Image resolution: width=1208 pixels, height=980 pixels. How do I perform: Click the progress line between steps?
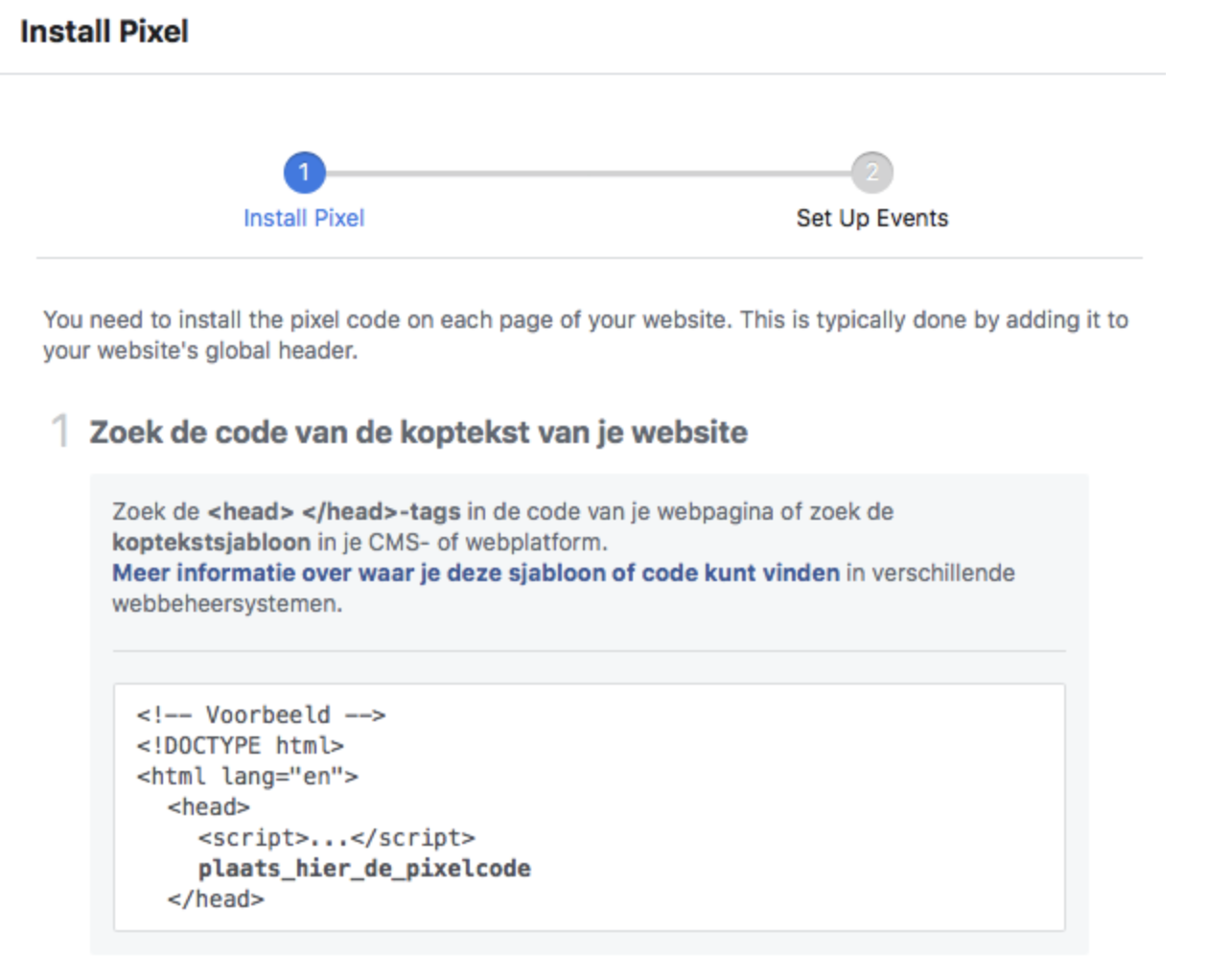(x=589, y=175)
